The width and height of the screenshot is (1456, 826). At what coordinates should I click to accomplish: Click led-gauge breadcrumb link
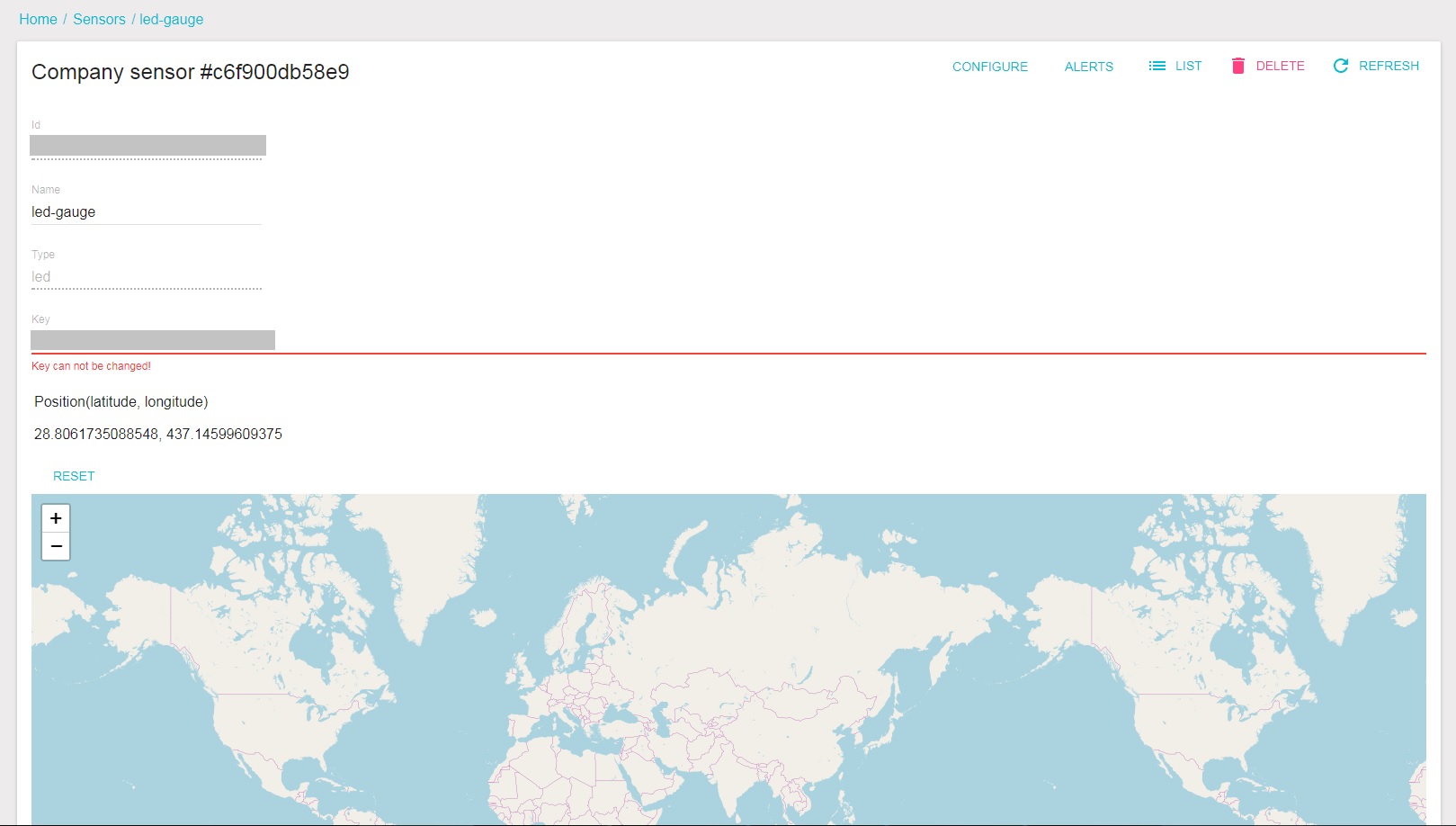point(171,19)
